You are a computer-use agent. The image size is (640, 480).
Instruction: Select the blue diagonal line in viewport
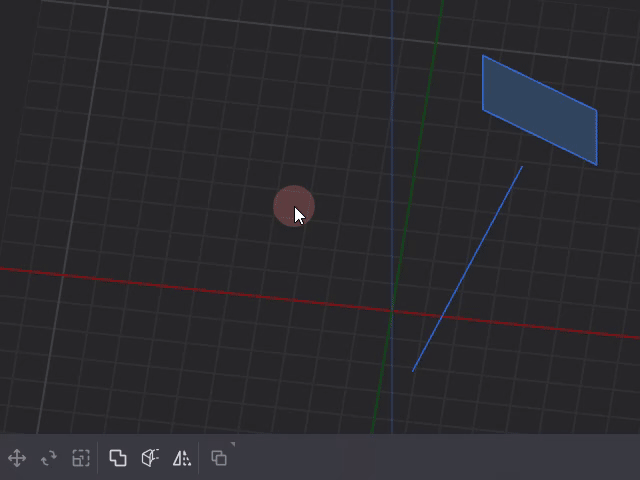(x=467, y=269)
